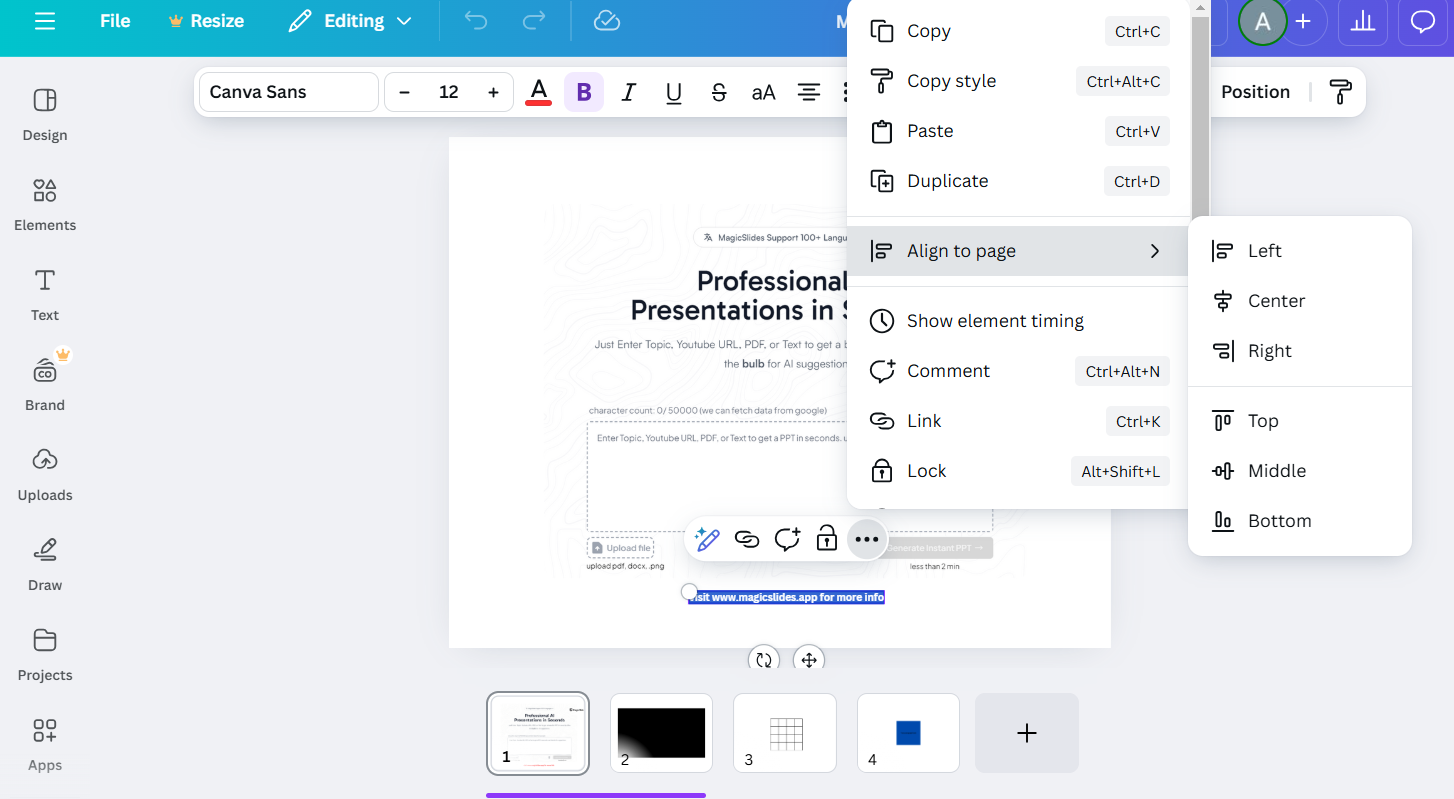Select Comment from context menu
The height and width of the screenshot is (799, 1454).
click(x=1019, y=371)
